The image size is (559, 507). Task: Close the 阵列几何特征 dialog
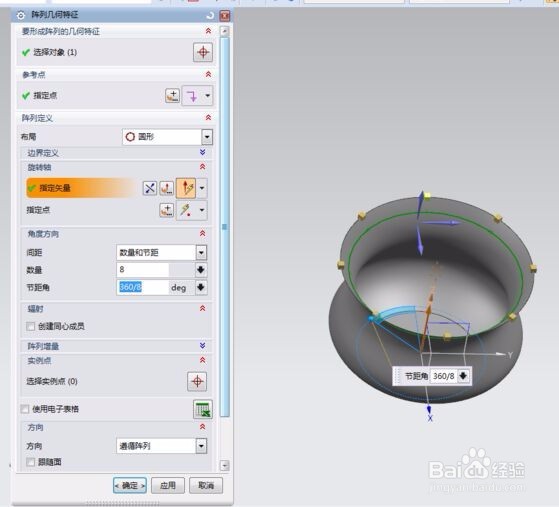tap(225, 15)
